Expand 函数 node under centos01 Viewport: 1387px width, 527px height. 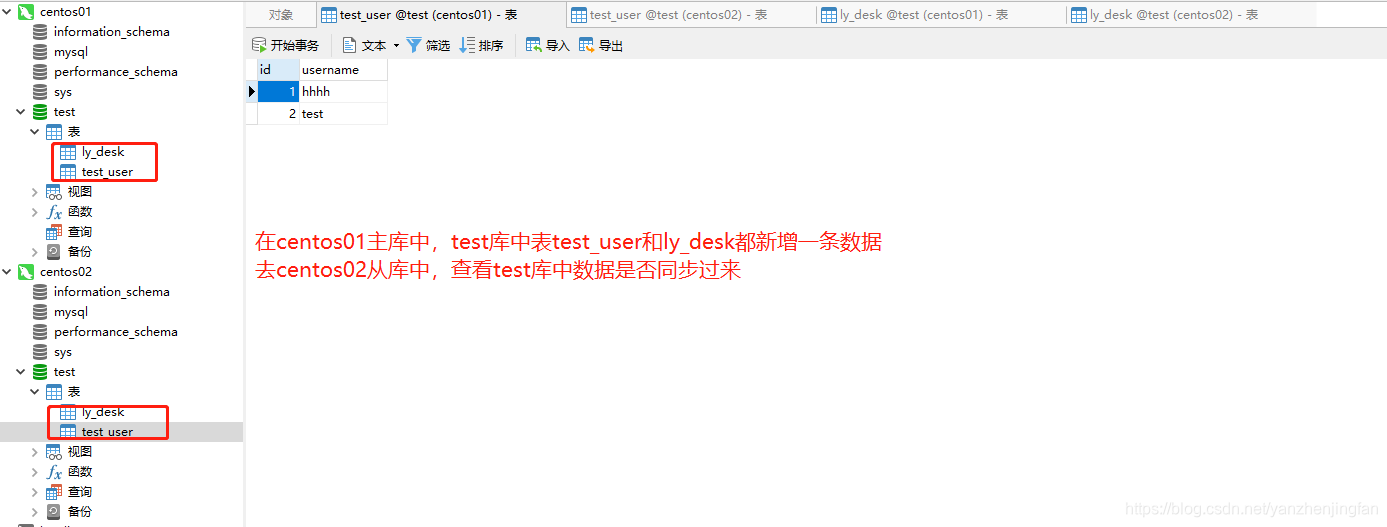tap(35, 212)
